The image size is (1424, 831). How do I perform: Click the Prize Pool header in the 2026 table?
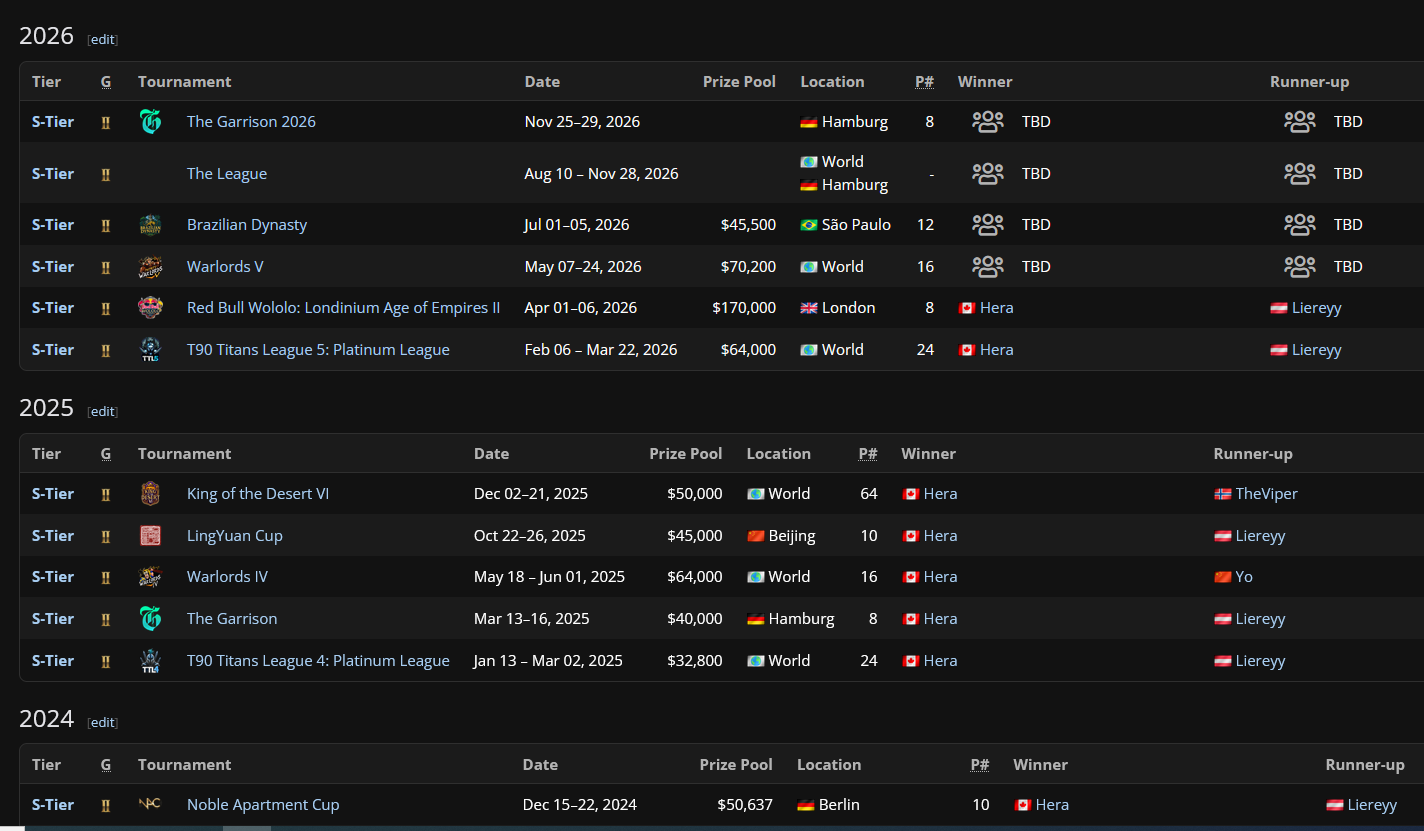tap(739, 82)
